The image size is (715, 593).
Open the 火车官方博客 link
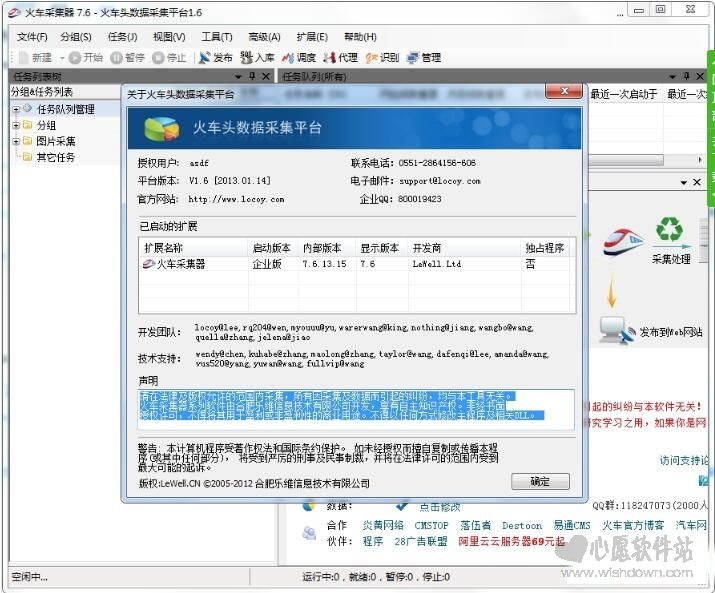[633, 525]
